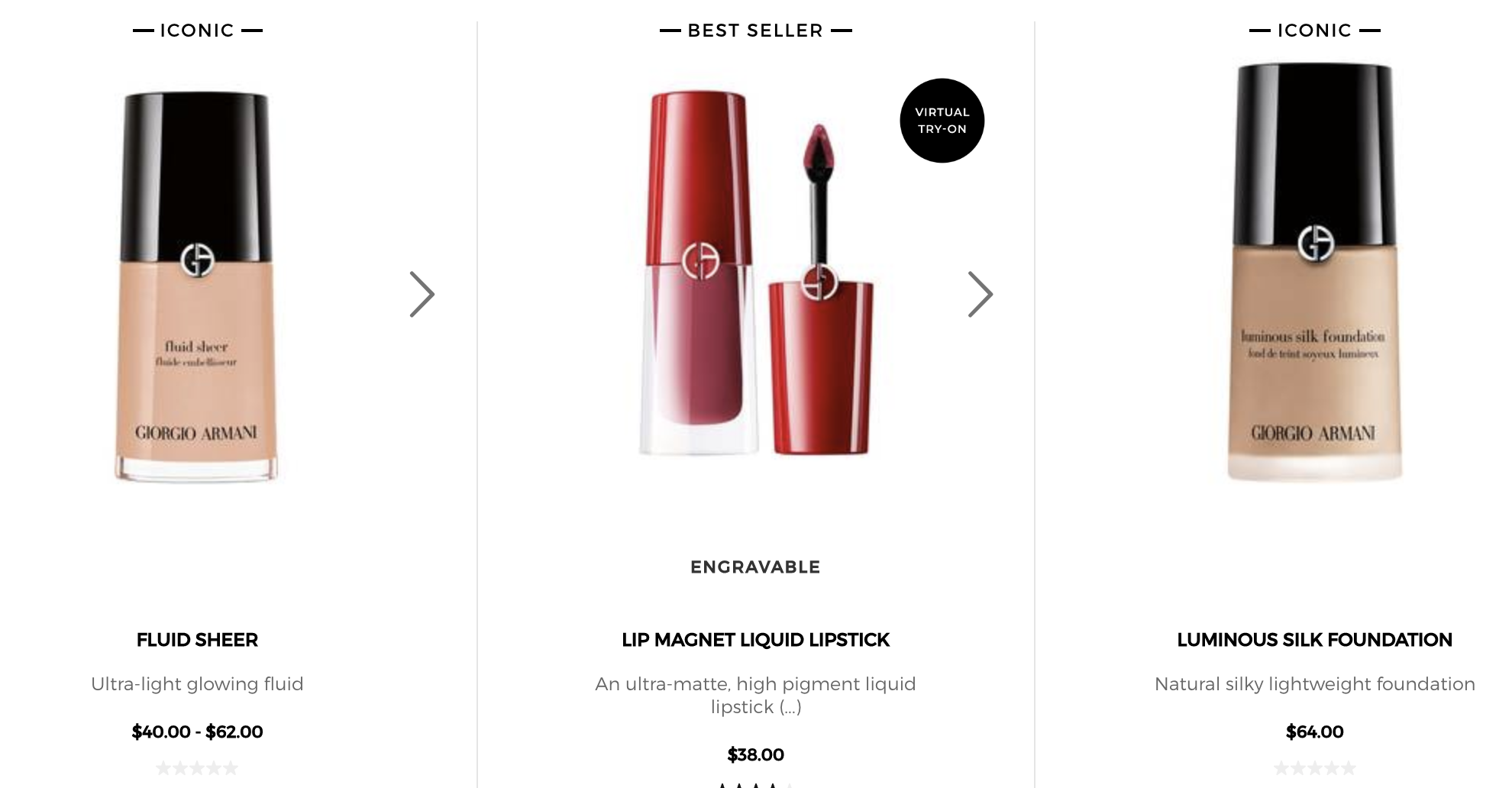The image size is (1512, 788).
Task: Show next Fluid Sheer image arrow
Action: [x=422, y=294]
